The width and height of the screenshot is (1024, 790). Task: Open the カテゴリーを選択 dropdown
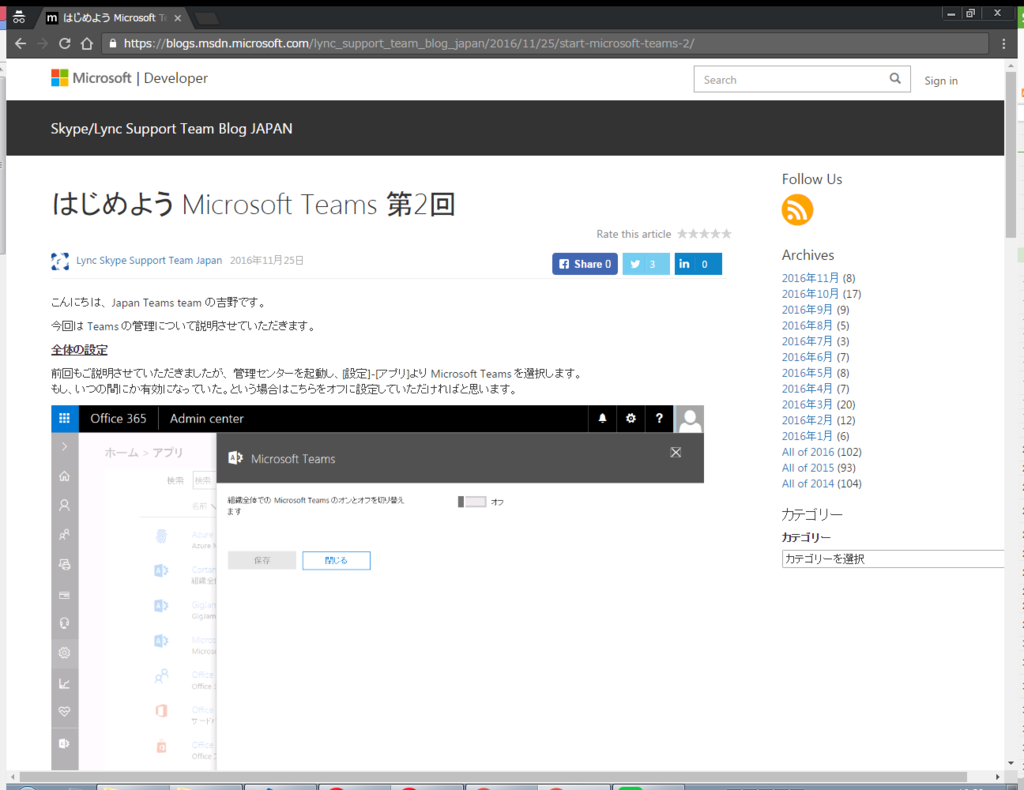[893, 559]
